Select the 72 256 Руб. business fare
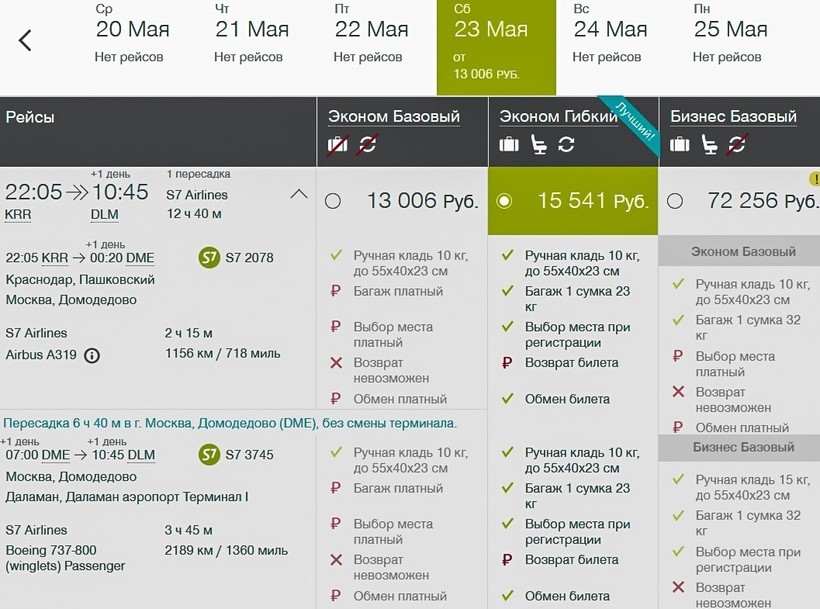Viewport: 820px width, 609px height. pos(675,201)
